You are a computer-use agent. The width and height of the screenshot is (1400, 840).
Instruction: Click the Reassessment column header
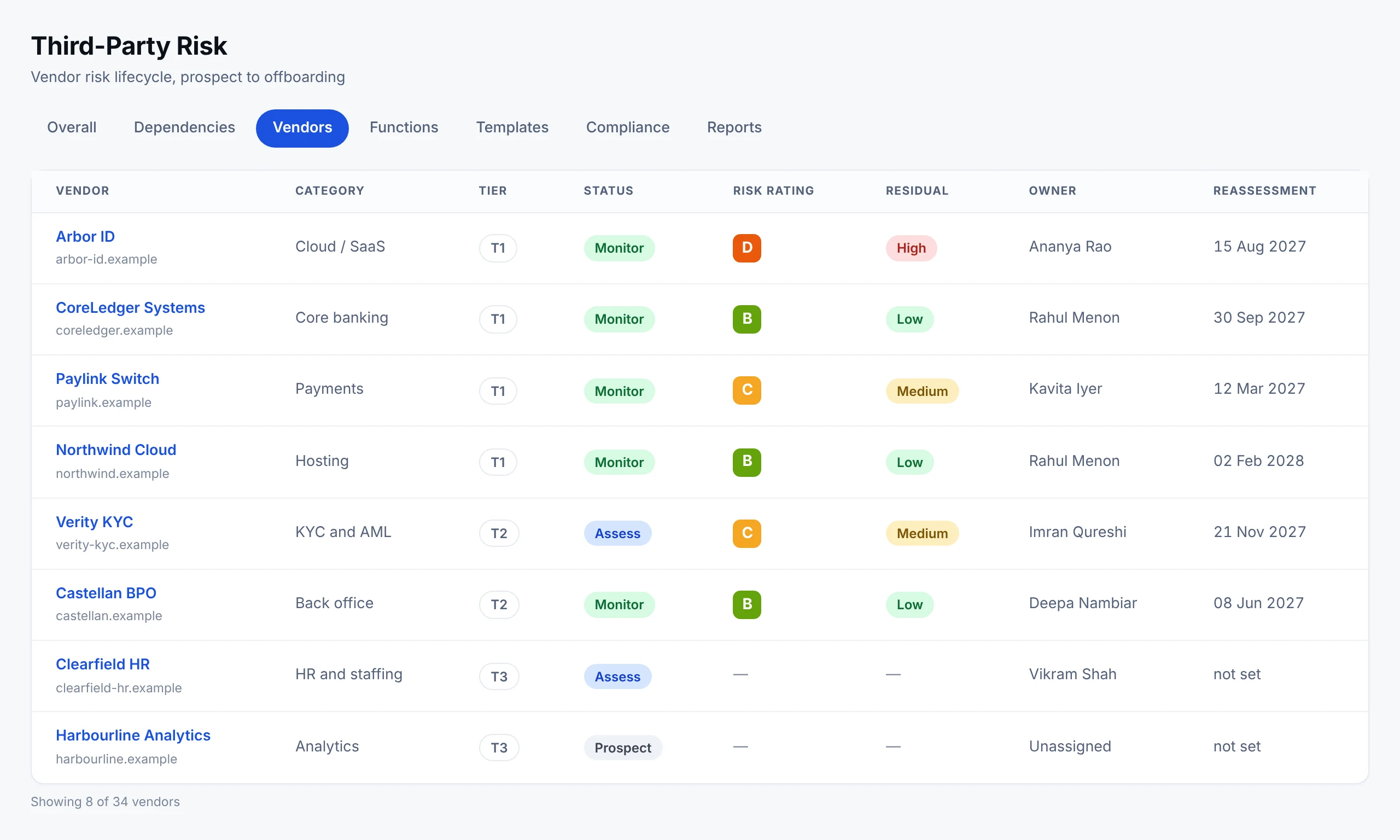click(1264, 191)
